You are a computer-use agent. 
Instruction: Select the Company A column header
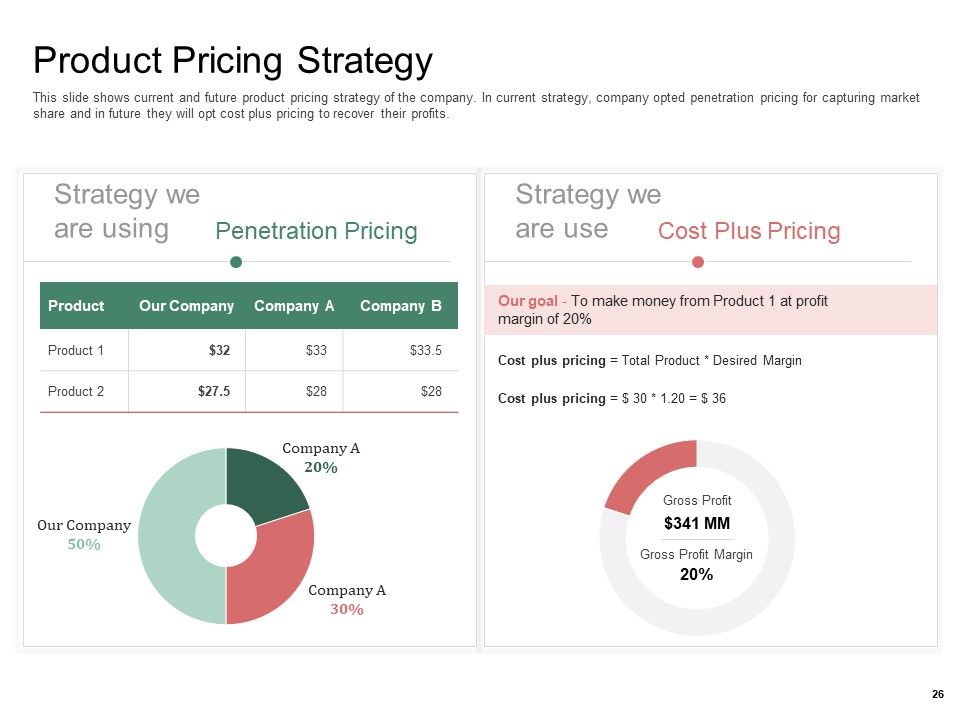(294, 306)
